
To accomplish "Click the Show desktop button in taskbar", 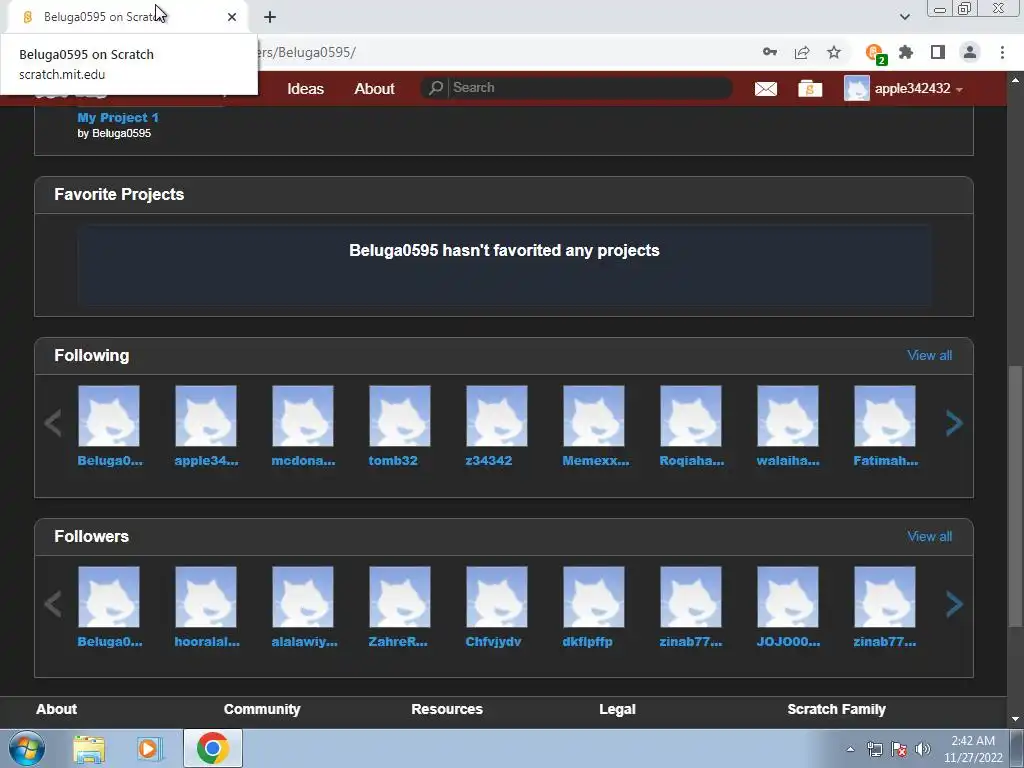I will click(x=1017, y=748).
